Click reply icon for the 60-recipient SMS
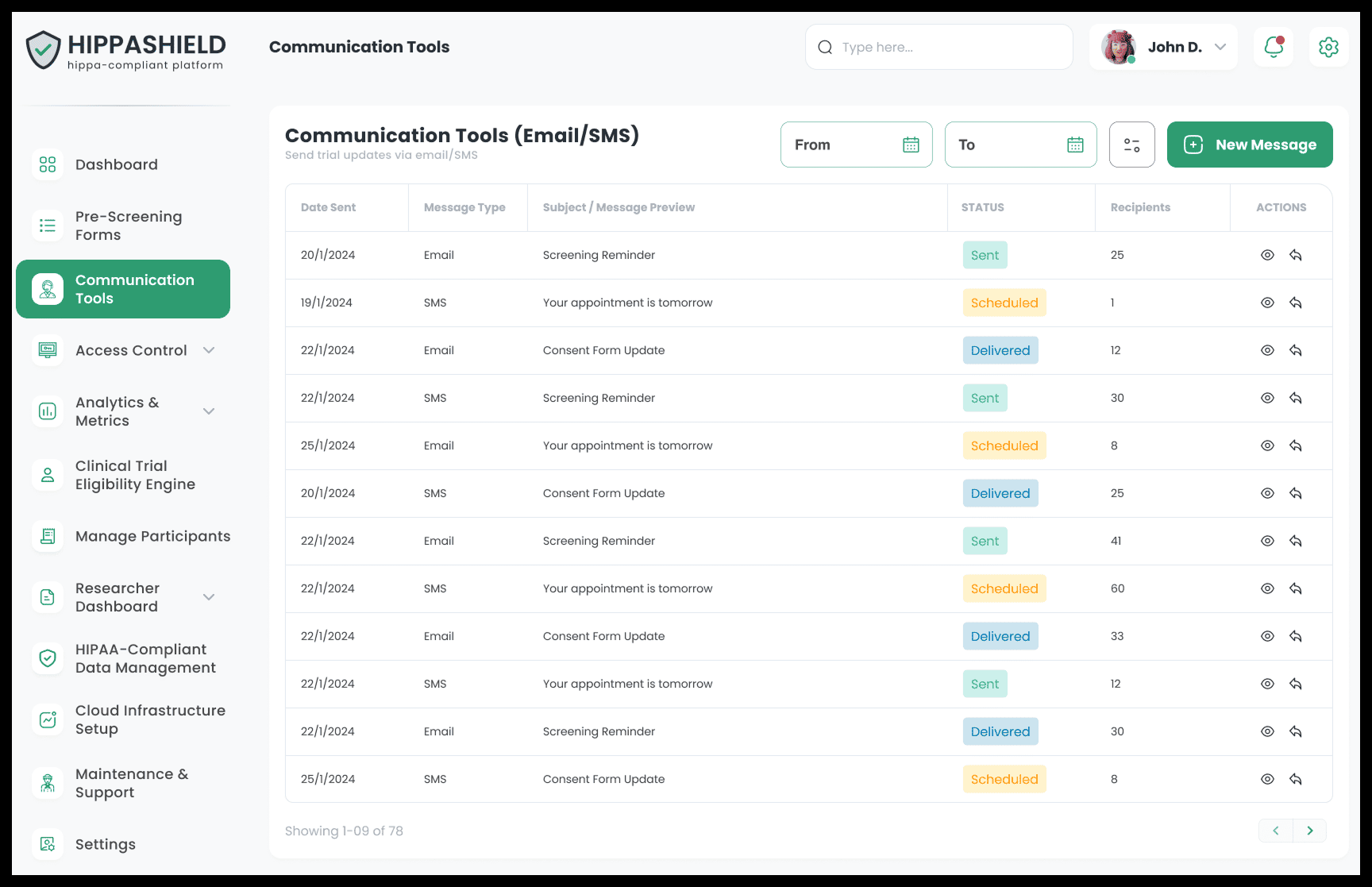1372x887 pixels. point(1296,588)
